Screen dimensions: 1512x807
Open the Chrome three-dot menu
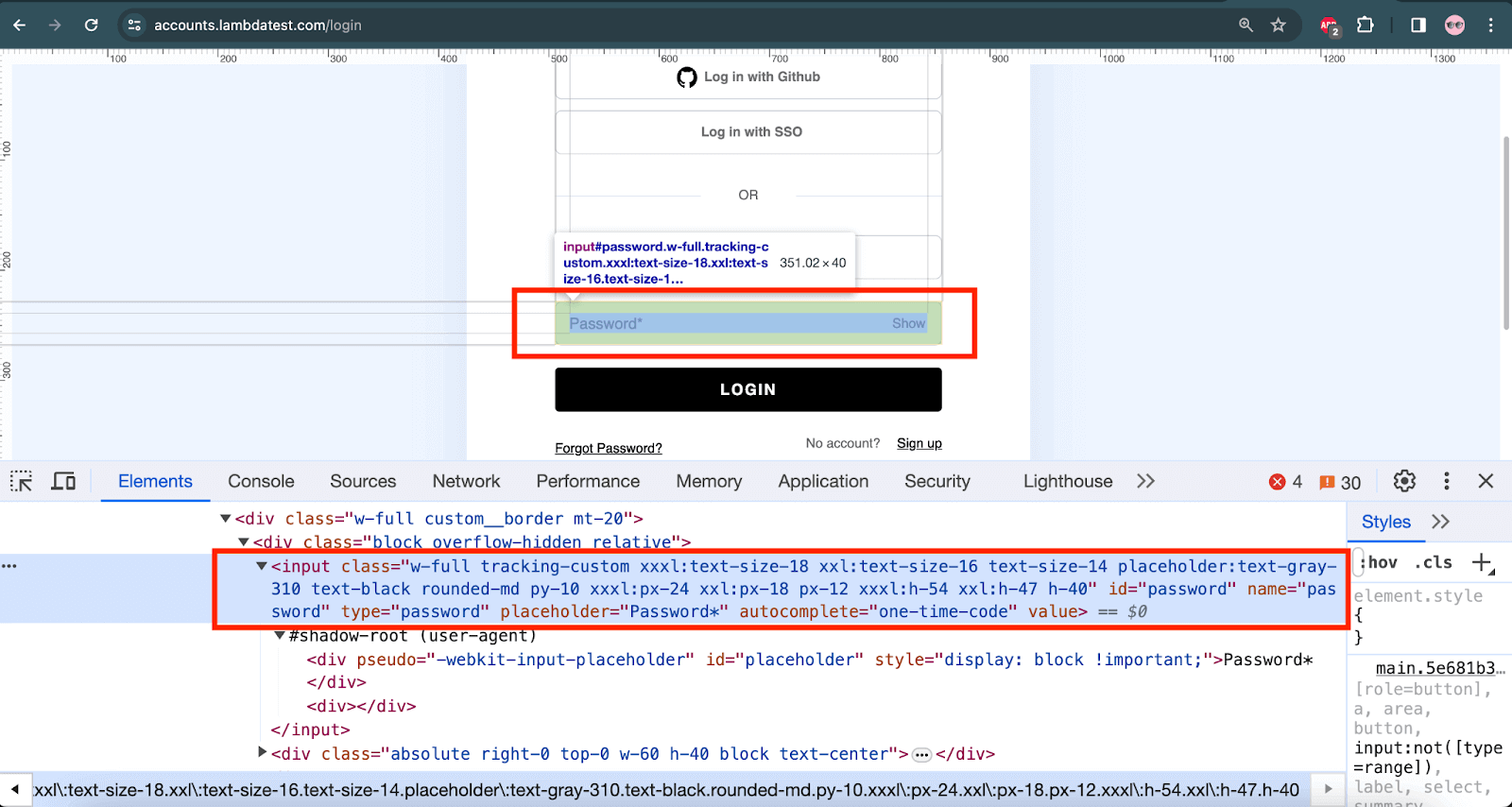tap(1491, 26)
